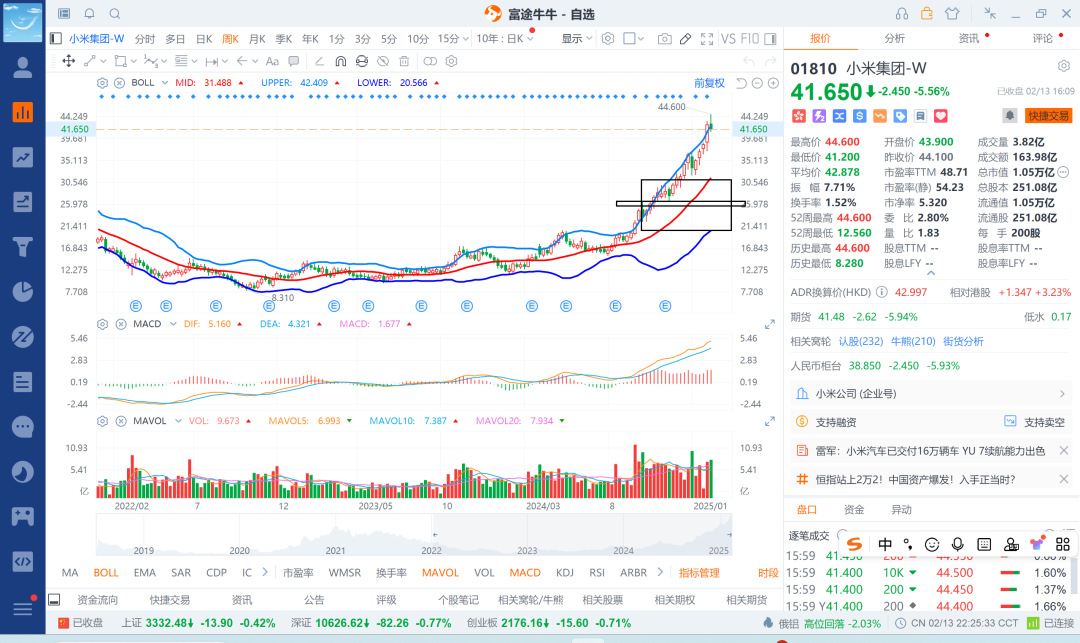Open the account profile sidebar icon
Viewport: 1080px width, 643px height.
(23, 67)
